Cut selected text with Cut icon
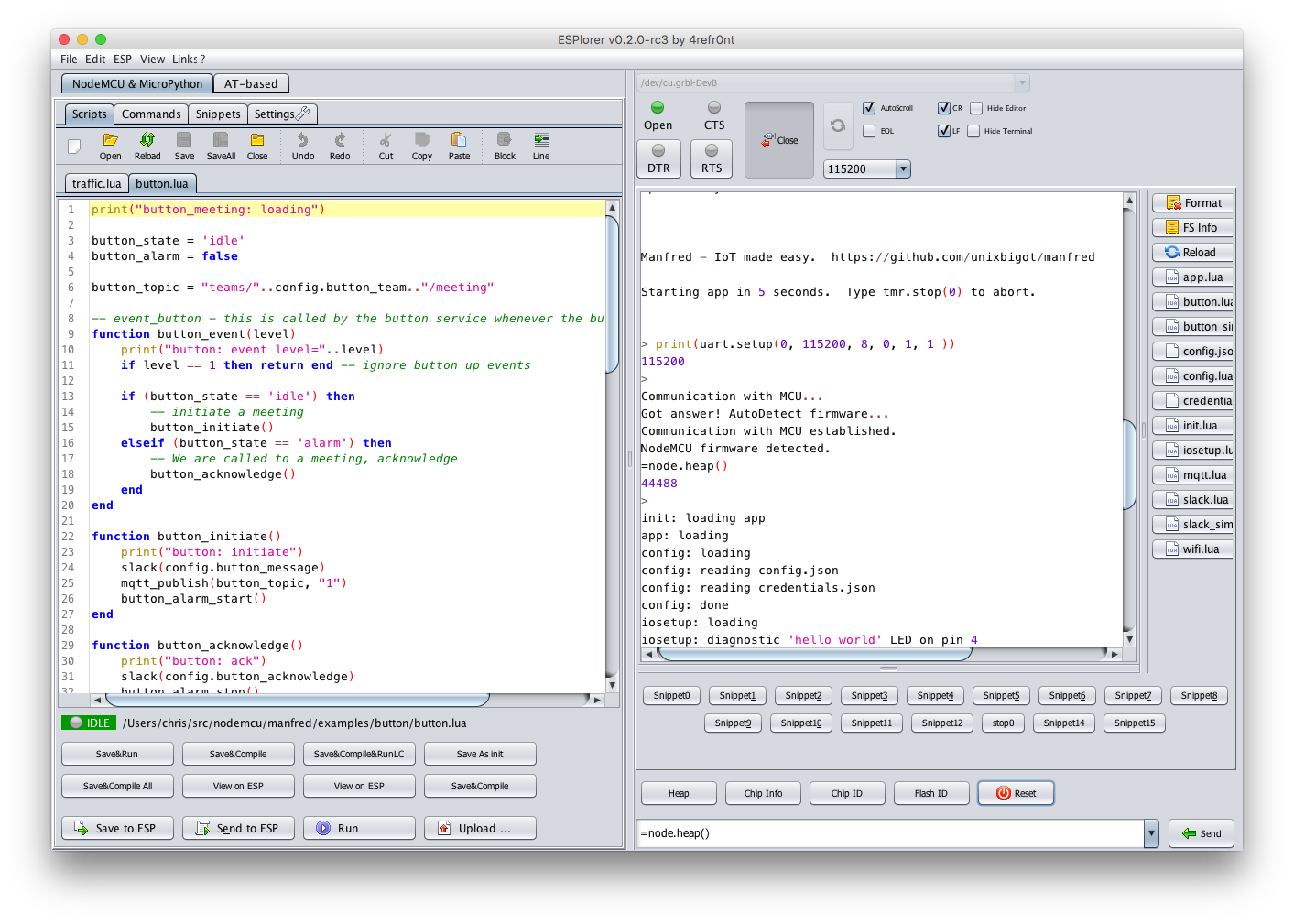Image resolution: width=1294 pixels, height=924 pixels. (x=386, y=146)
